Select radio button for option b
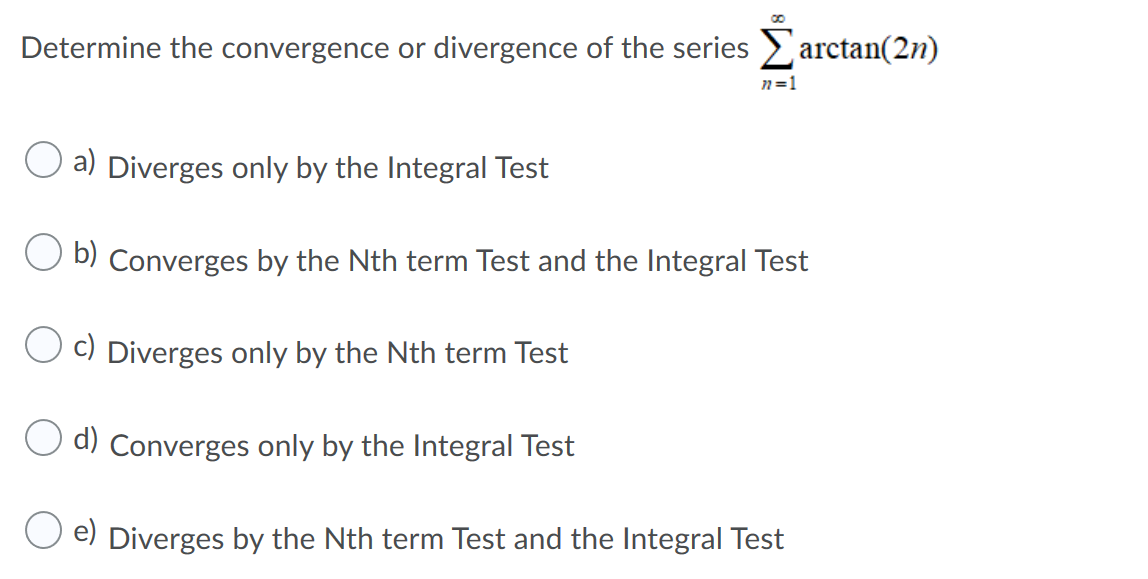Screen dimensions: 1148x579 coord(42,253)
